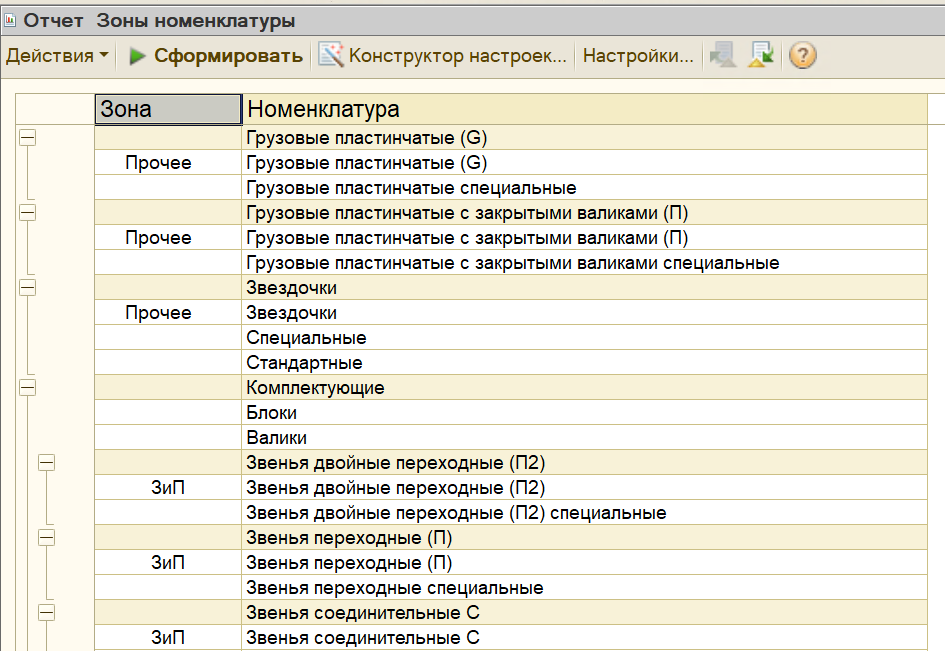
Task: Click ЗиП cell beside Звенья соединительные С
Action: [168, 638]
